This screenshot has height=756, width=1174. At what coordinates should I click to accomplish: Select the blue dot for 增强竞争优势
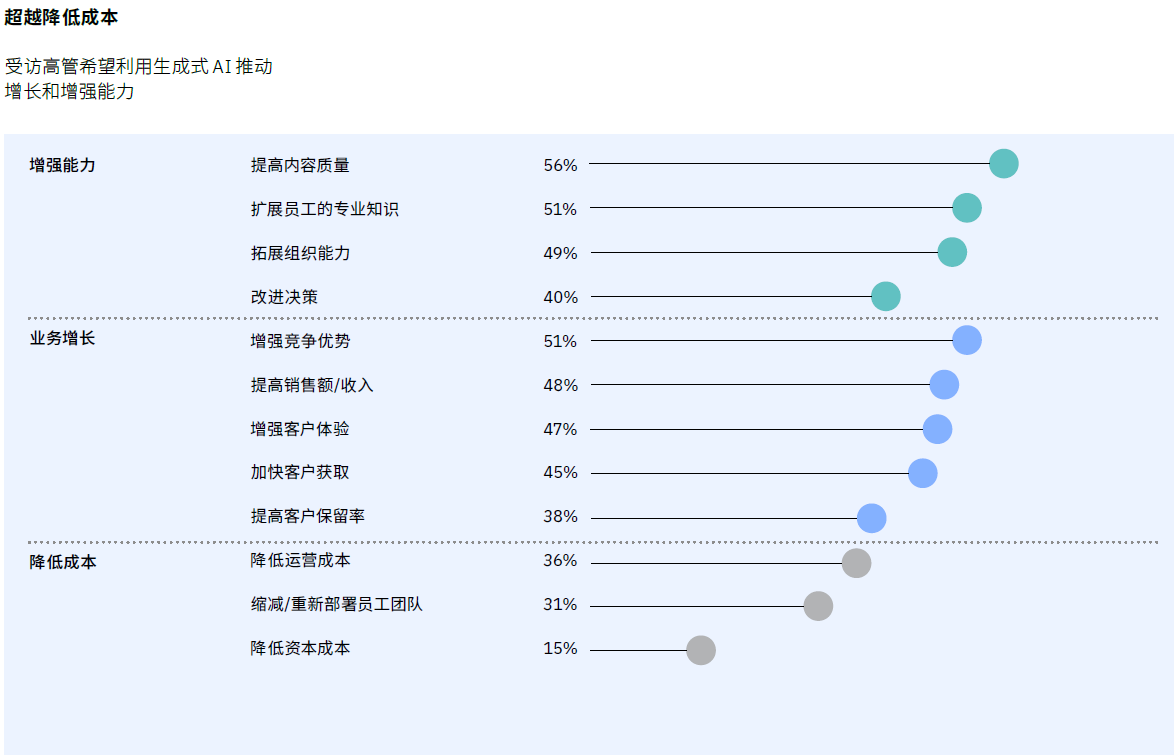966,340
